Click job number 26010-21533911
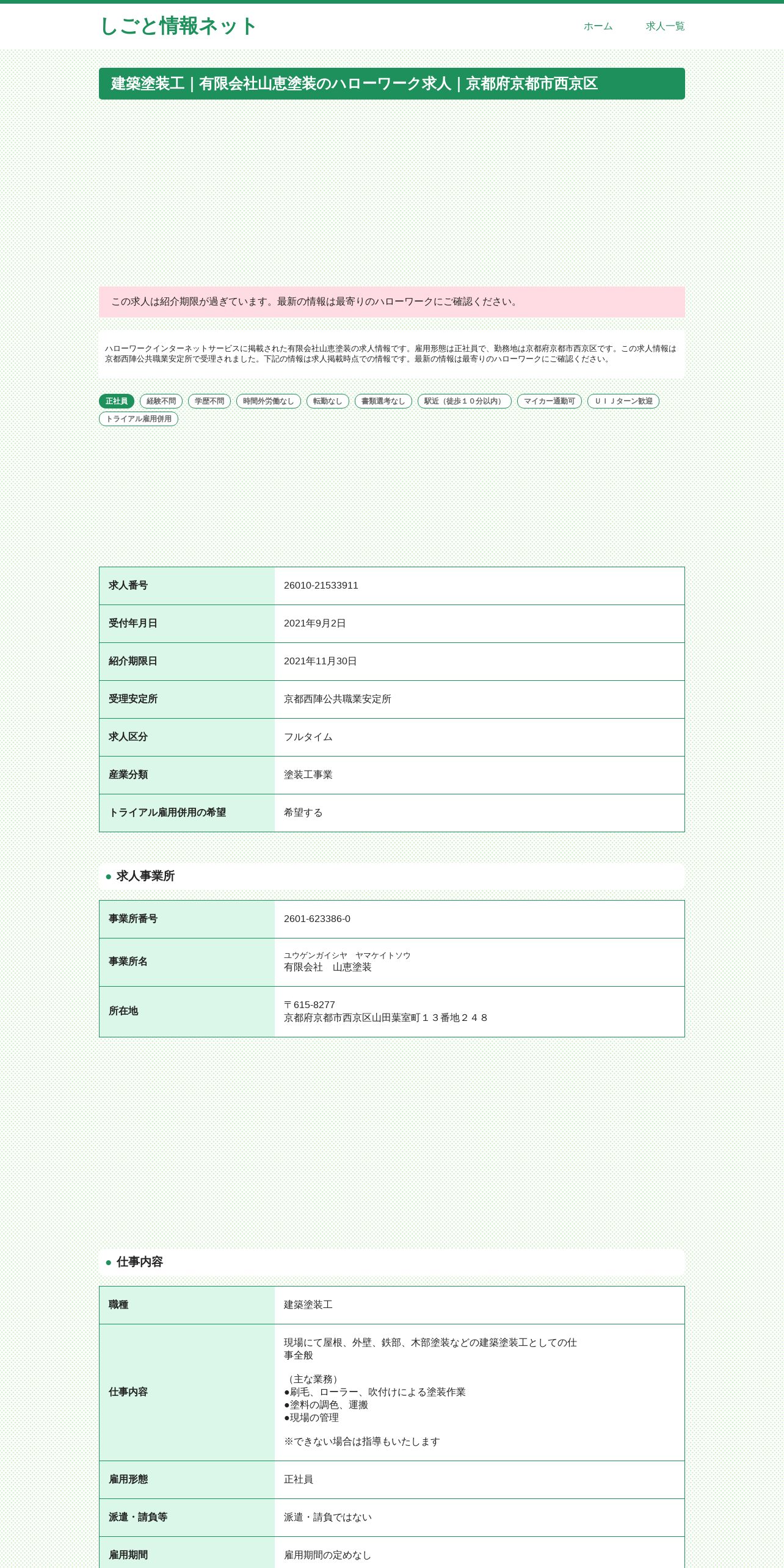 (x=321, y=586)
